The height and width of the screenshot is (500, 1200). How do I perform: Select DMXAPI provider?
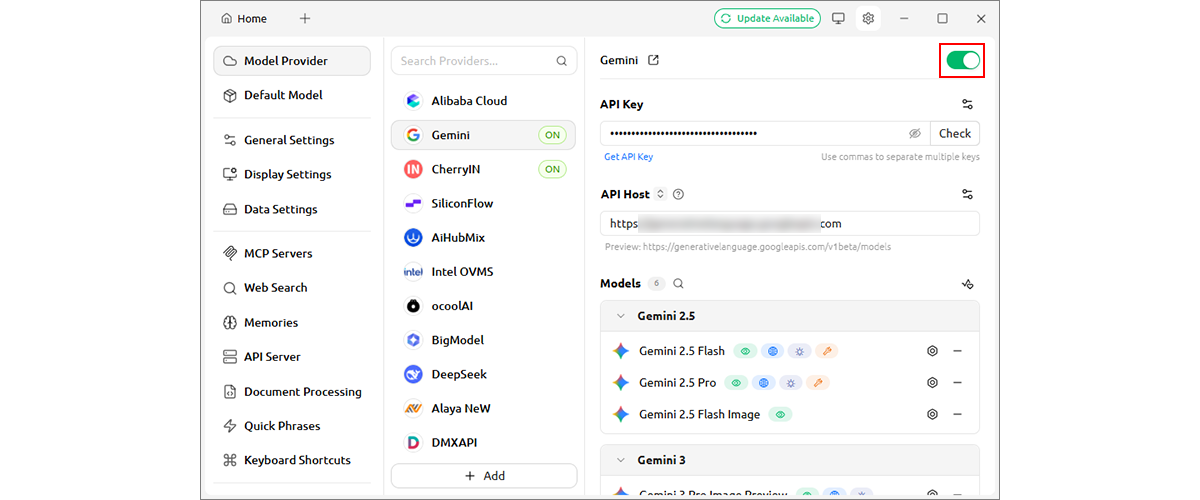483,442
